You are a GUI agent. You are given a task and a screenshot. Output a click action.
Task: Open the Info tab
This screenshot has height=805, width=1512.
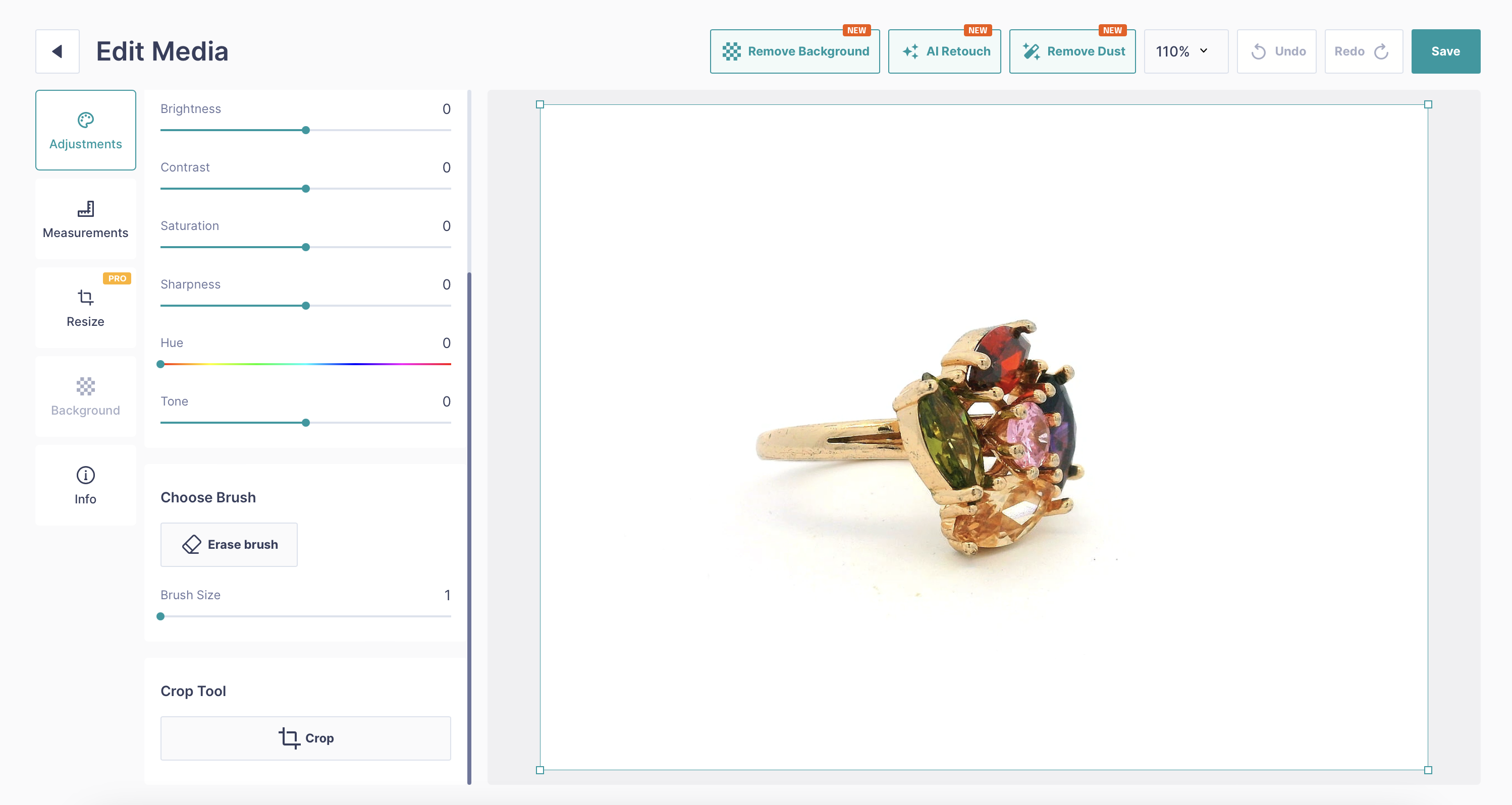click(x=86, y=485)
